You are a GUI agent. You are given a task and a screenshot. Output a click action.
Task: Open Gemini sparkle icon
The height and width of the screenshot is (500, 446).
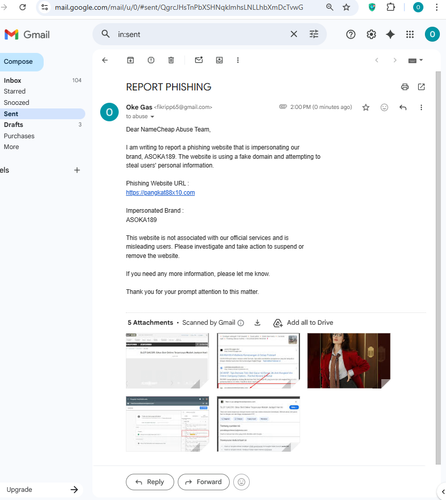point(390,34)
